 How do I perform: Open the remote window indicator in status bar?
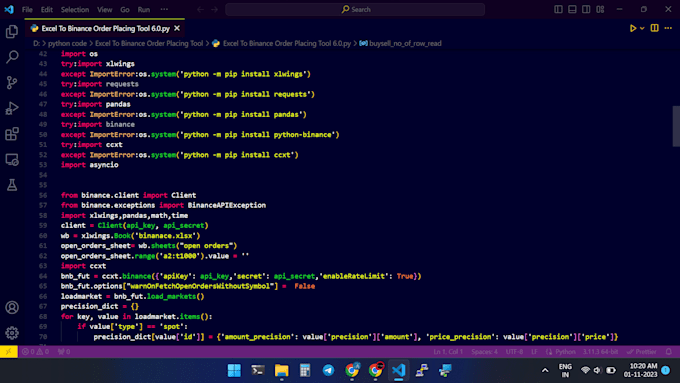[x=9, y=352]
